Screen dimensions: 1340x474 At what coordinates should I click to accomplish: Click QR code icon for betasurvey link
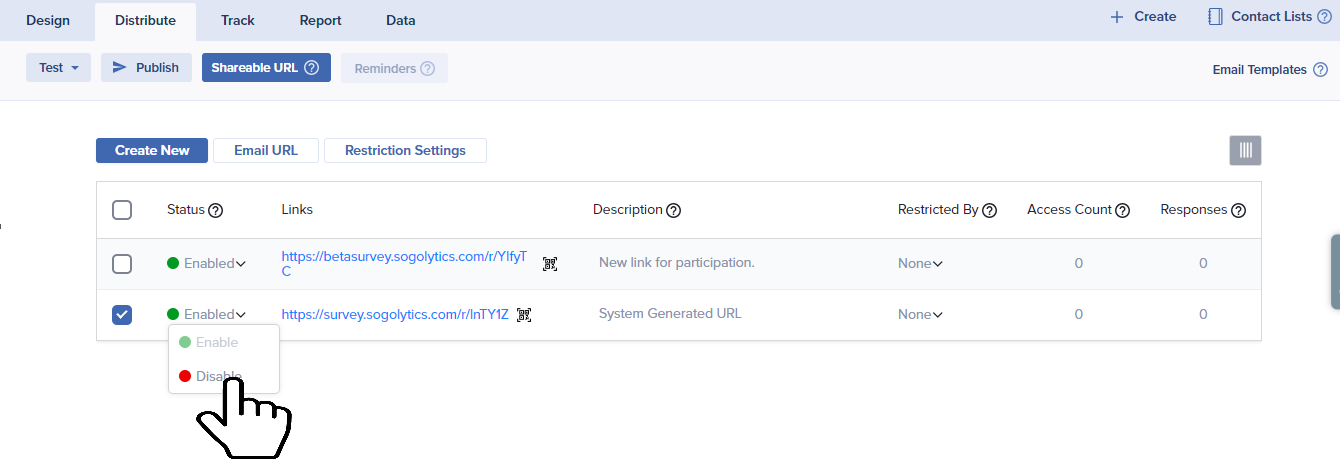[550, 264]
